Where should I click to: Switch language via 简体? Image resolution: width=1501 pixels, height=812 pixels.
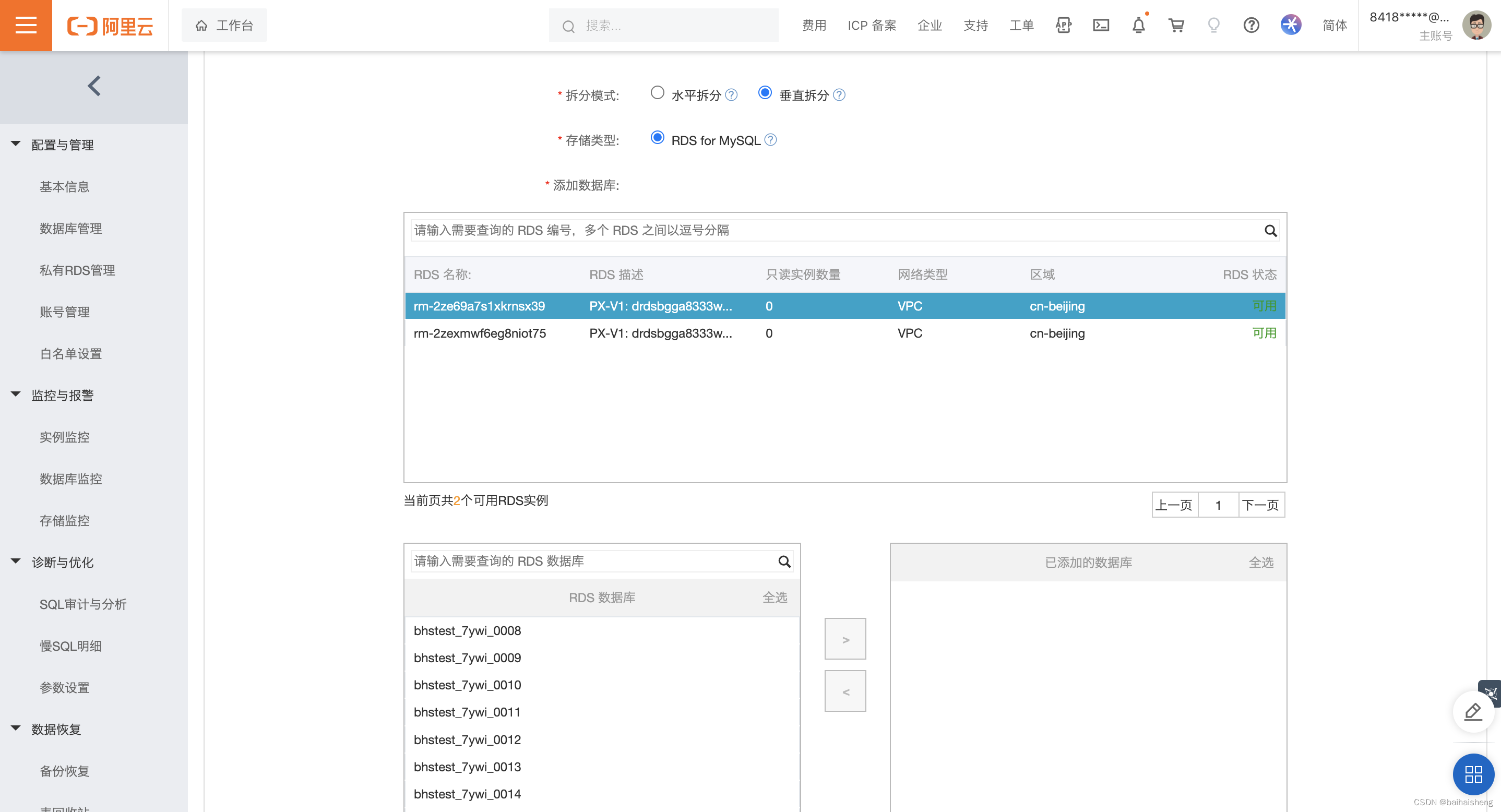coord(1335,25)
